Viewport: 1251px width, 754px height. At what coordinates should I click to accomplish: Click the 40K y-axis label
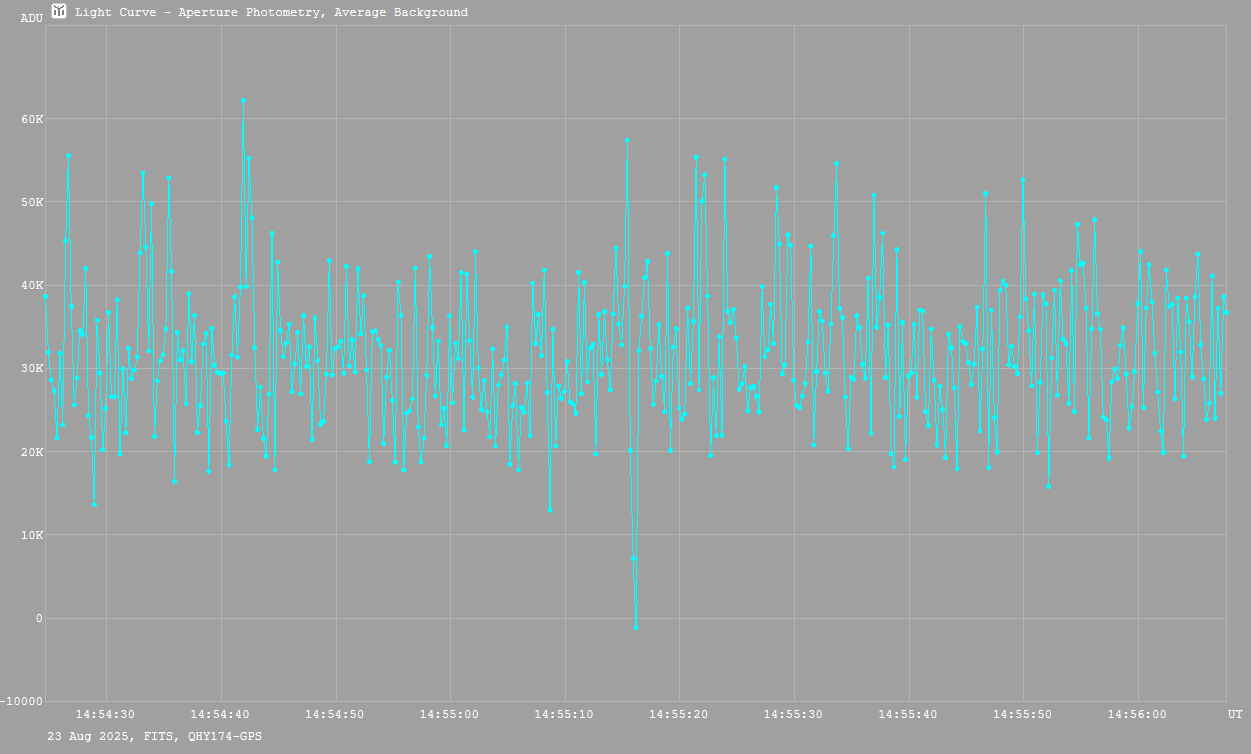(32, 285)
